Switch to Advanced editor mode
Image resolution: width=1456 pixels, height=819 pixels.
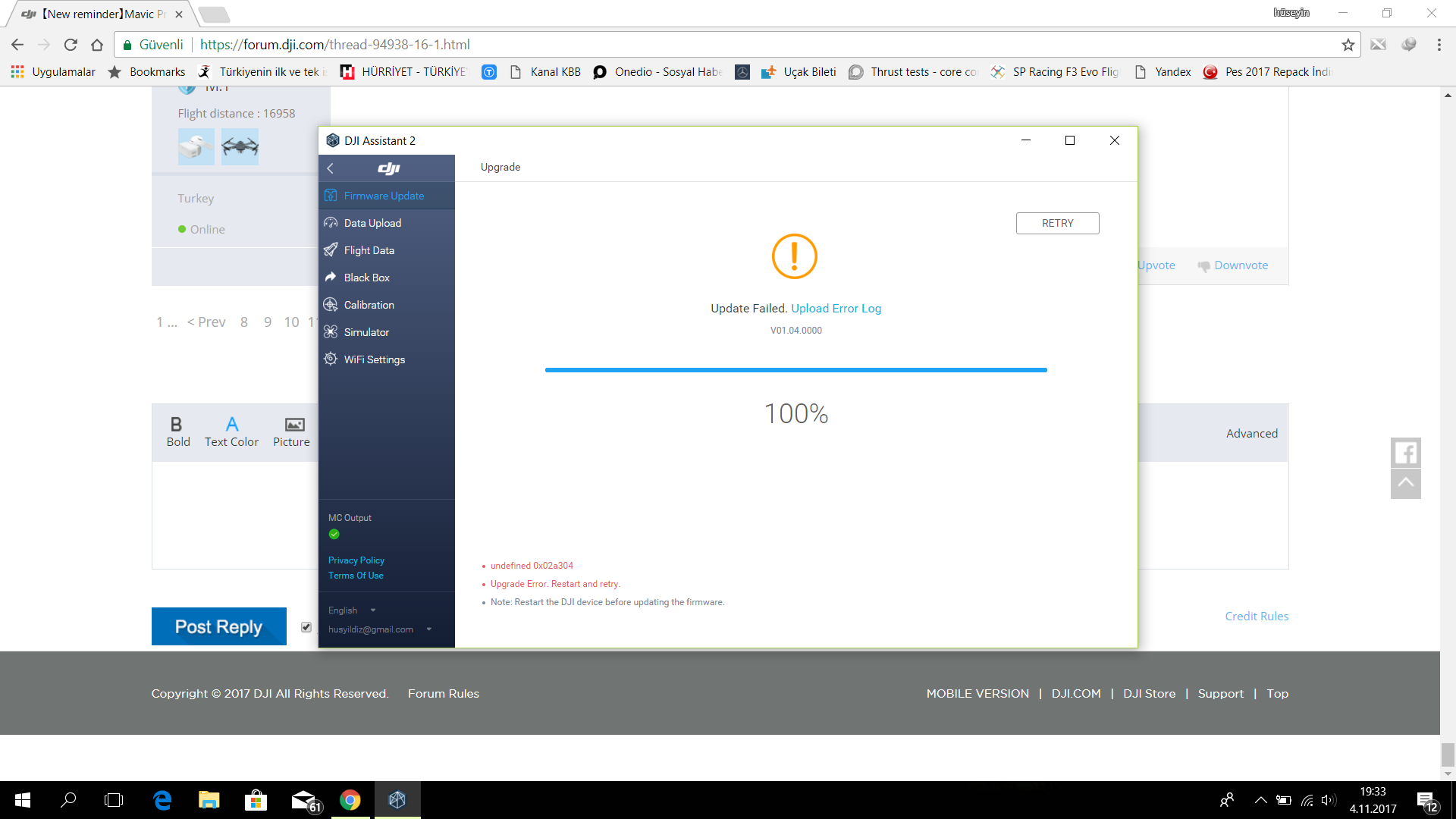[x=1251, y=433]
